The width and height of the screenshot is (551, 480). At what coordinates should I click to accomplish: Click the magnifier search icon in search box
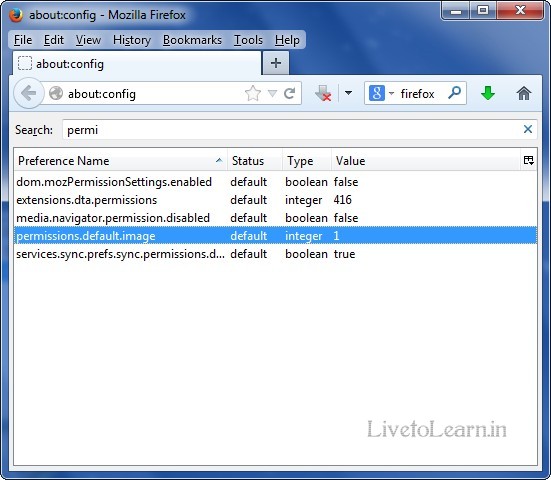coord(454,93)
